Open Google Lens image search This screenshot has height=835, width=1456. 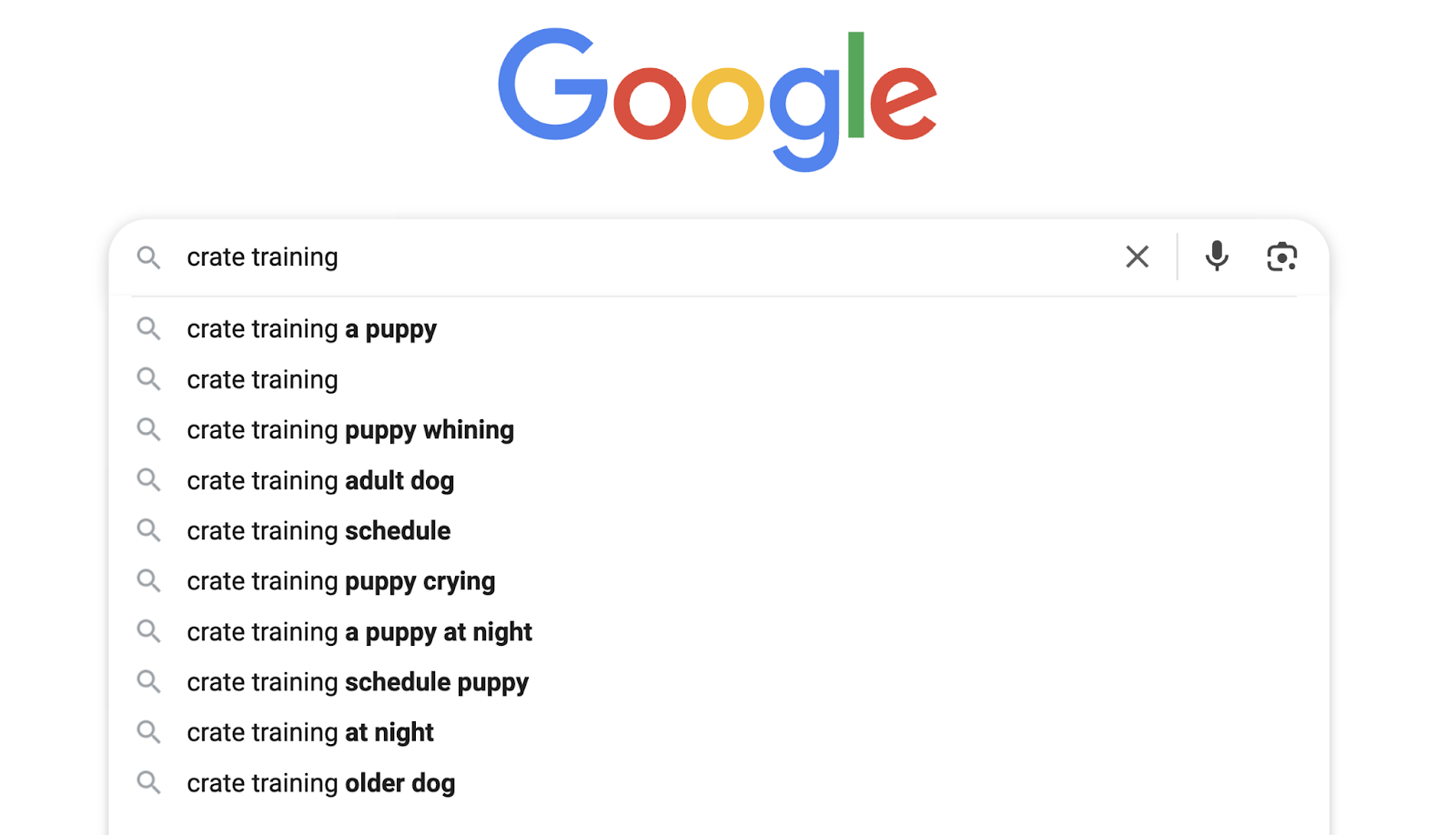1281,257
